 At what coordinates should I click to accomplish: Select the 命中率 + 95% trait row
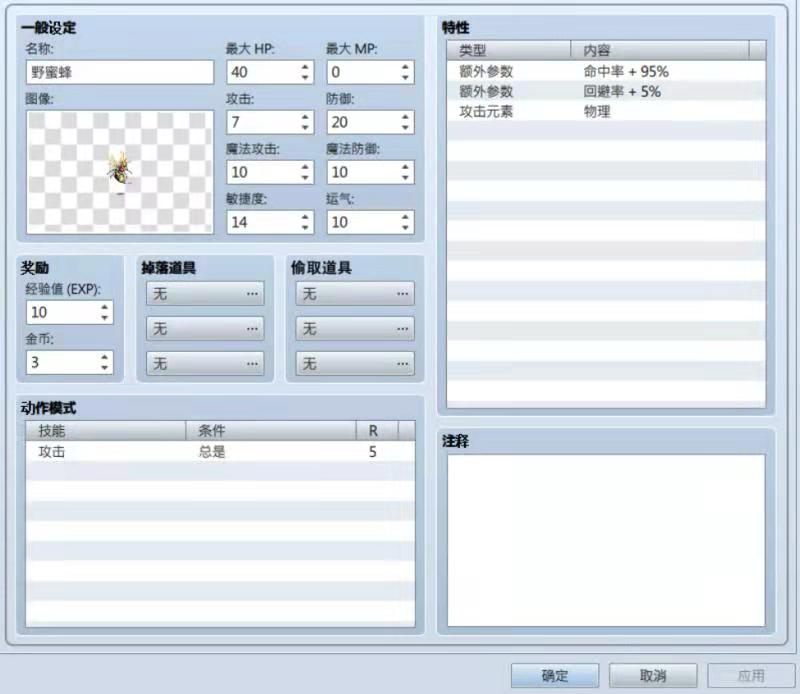pos(606,71)
